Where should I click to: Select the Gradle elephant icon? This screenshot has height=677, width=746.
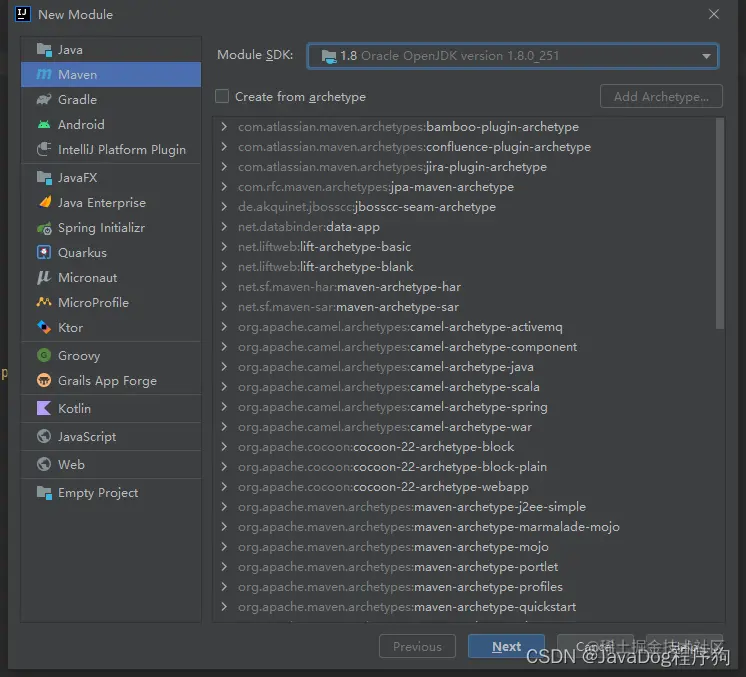[44, 99]
